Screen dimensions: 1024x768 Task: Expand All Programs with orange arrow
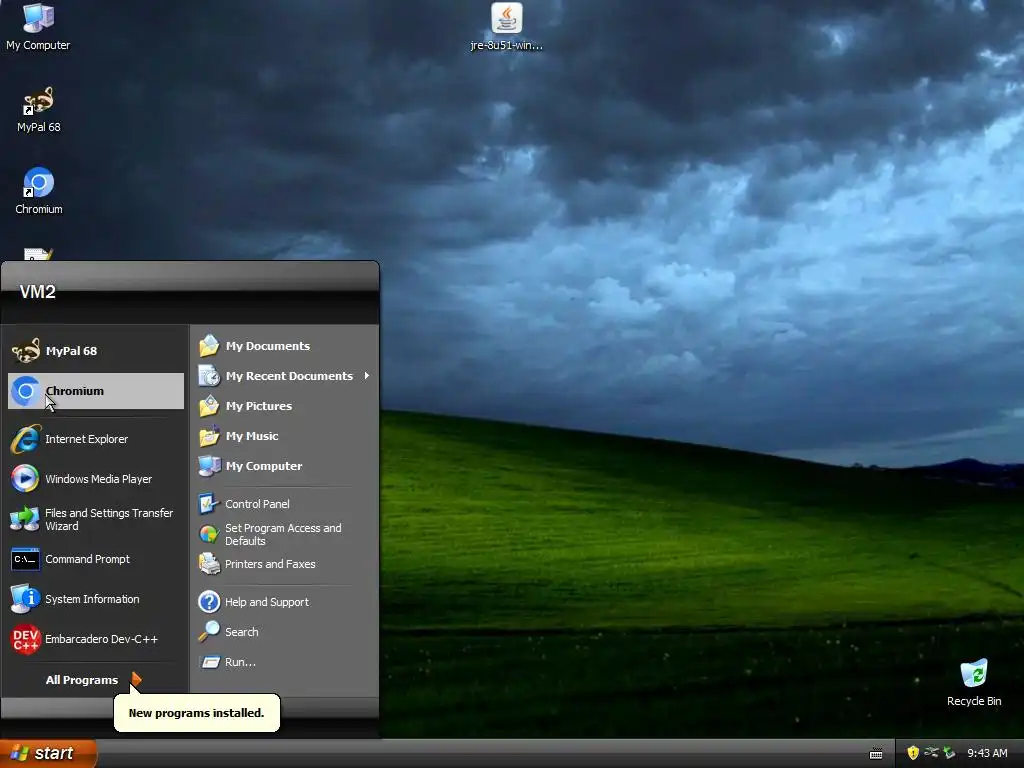click(x=136, y=679)
